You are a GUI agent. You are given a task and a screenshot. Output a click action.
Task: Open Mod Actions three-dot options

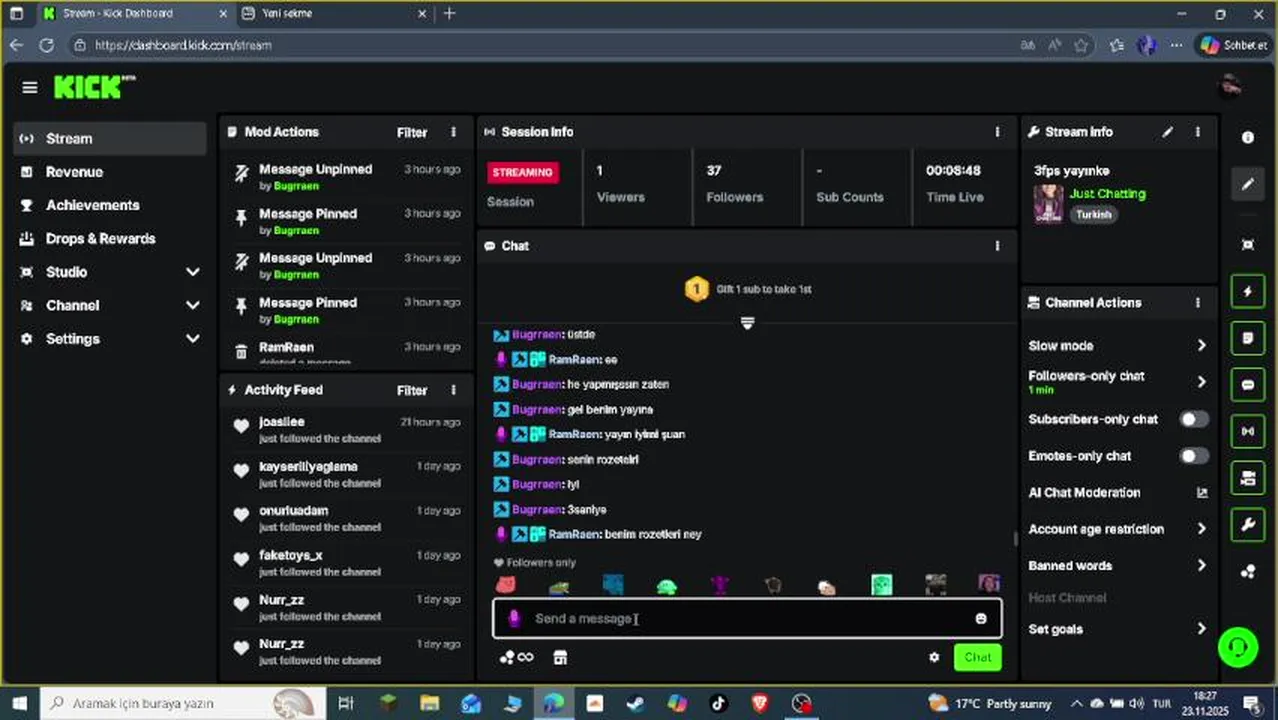(453, 132)
